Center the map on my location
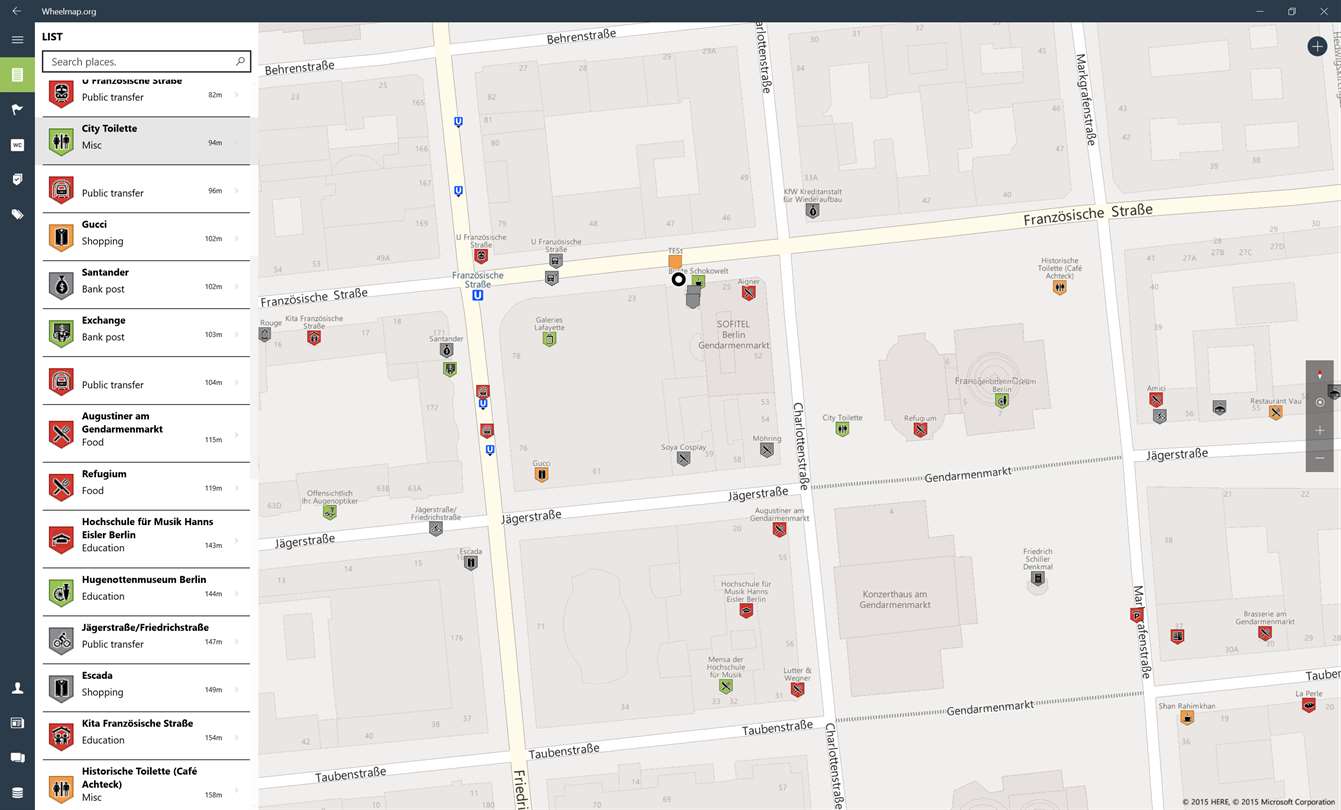The image size is (1341, 810). tap(1320, 402)
